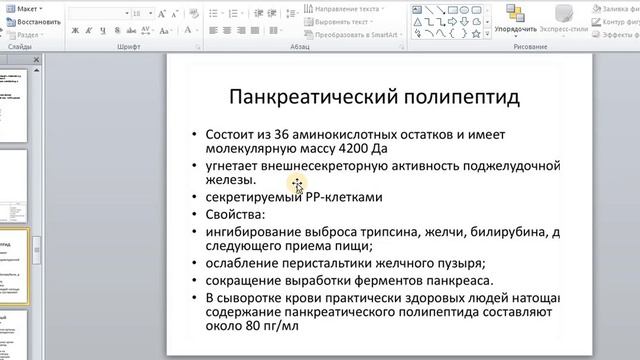Click the slide pane scrollbar thumb

point(37,250)
